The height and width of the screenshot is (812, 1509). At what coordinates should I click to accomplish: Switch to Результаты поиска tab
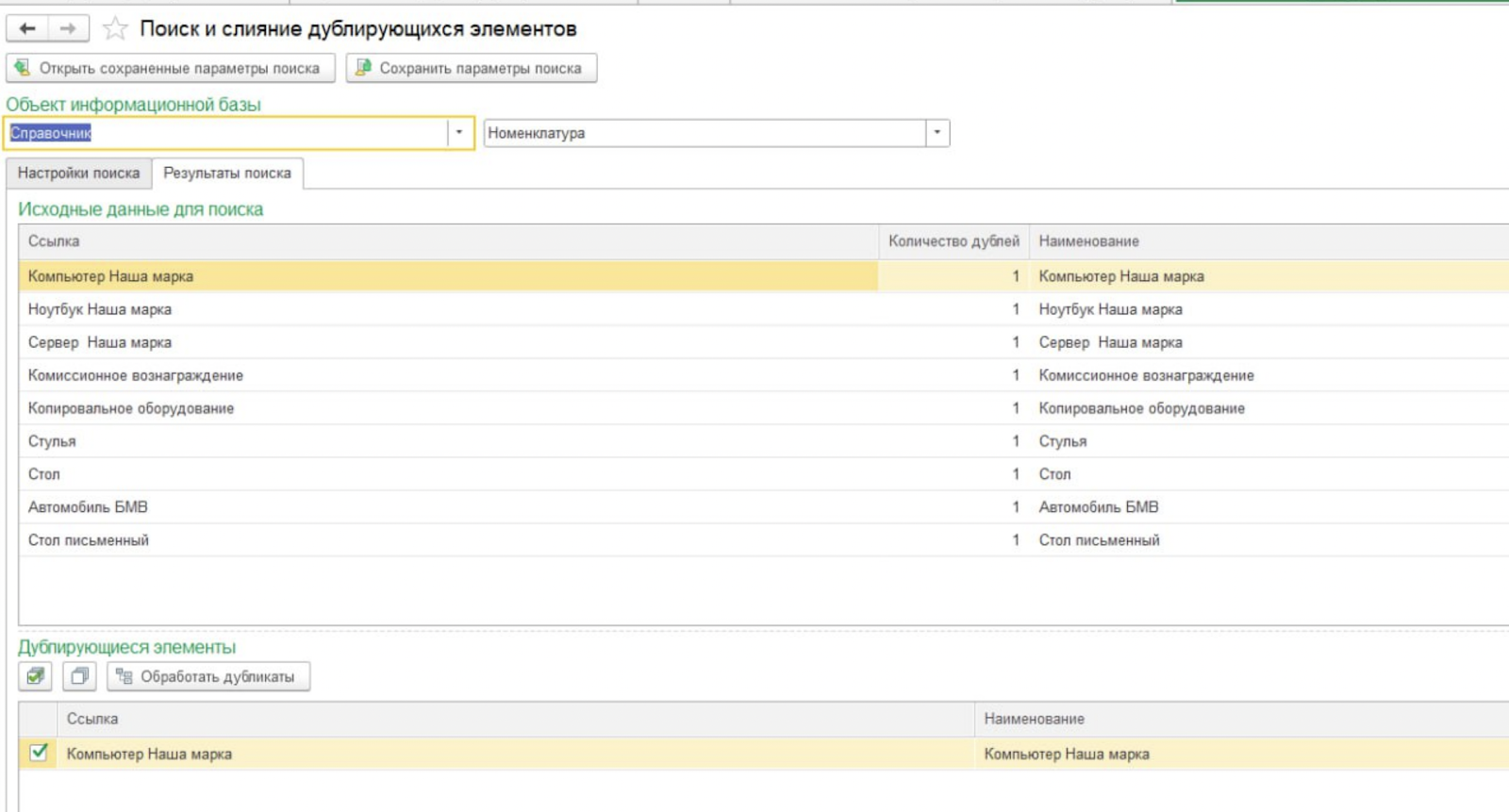click(227, 174)
